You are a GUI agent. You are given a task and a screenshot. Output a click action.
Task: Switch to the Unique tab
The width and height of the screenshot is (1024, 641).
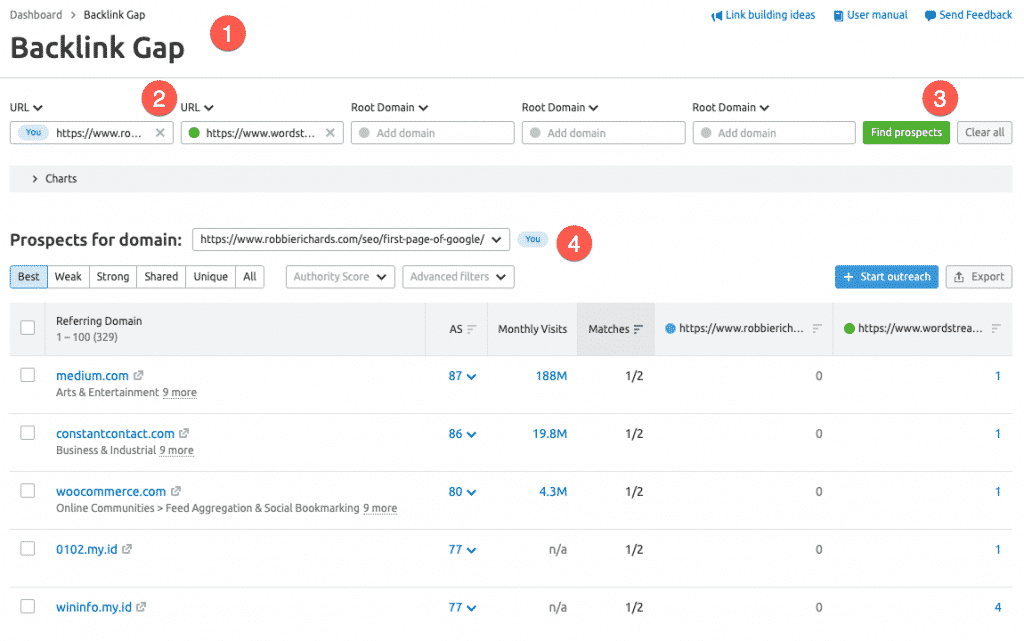click(209, 277)
